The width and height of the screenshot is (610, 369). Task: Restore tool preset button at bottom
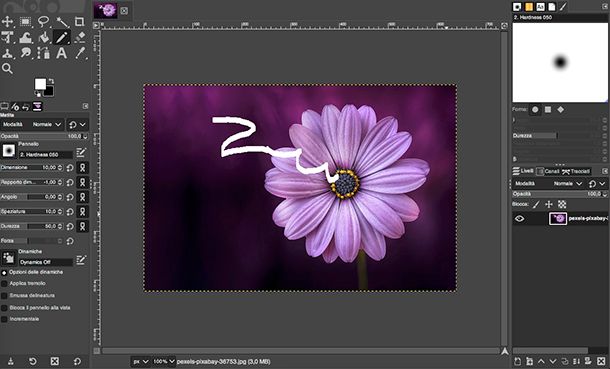33,361
